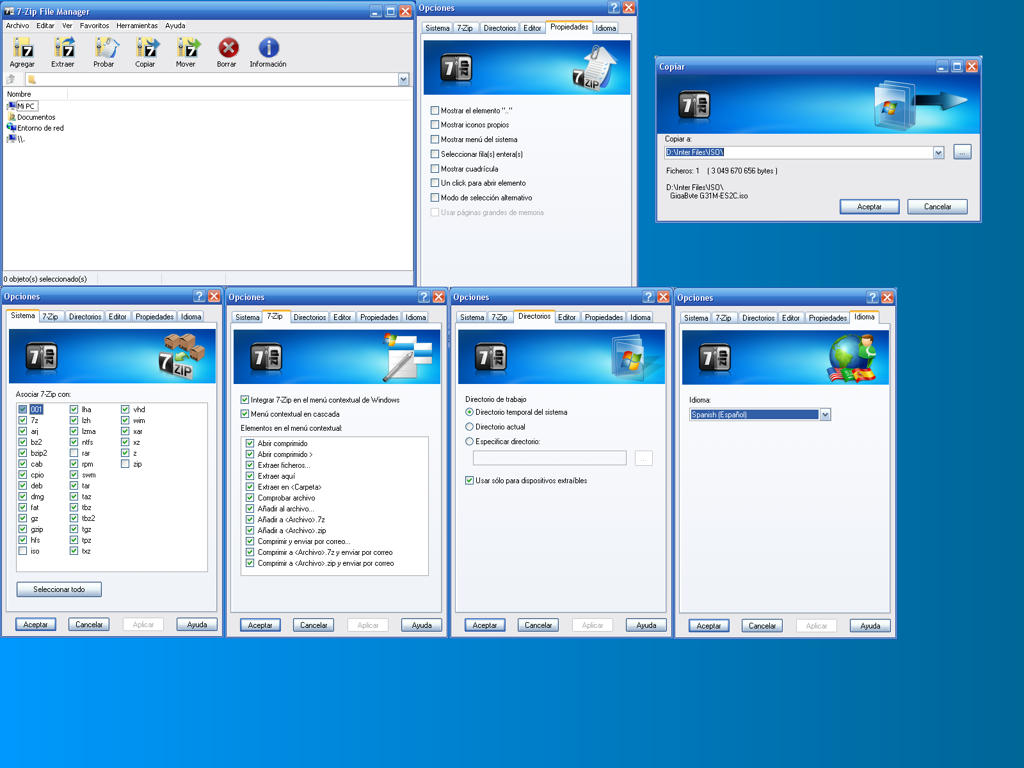This screenshot has height=768, width=1024.
Task: Uncheck the 7z file association checkbox
Action: pyautogui.click(x=23, y=420)
